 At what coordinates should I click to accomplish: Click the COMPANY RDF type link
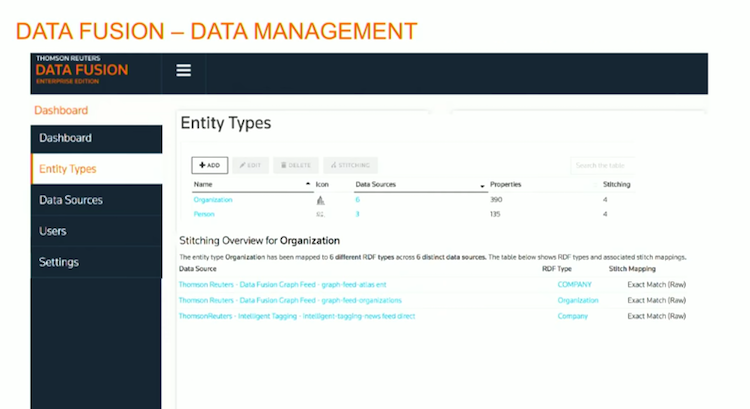click(x=574, y=285)
